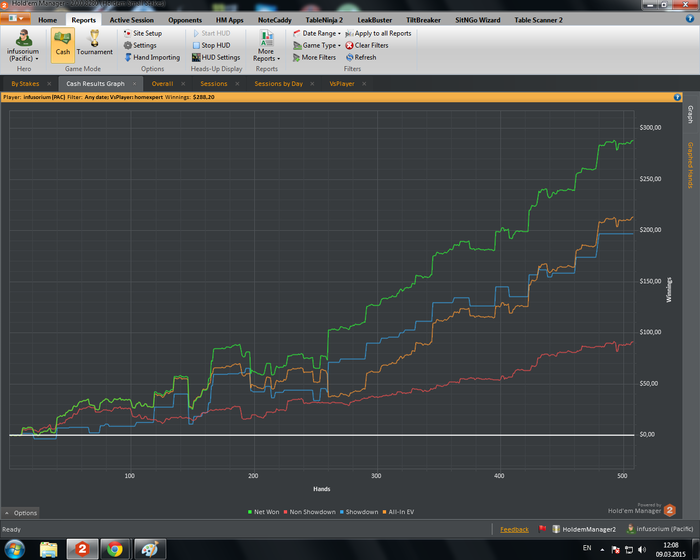This screenshot has width=700, height=560.
Task: Open the Windows Start menu
Action: [14, 549]
